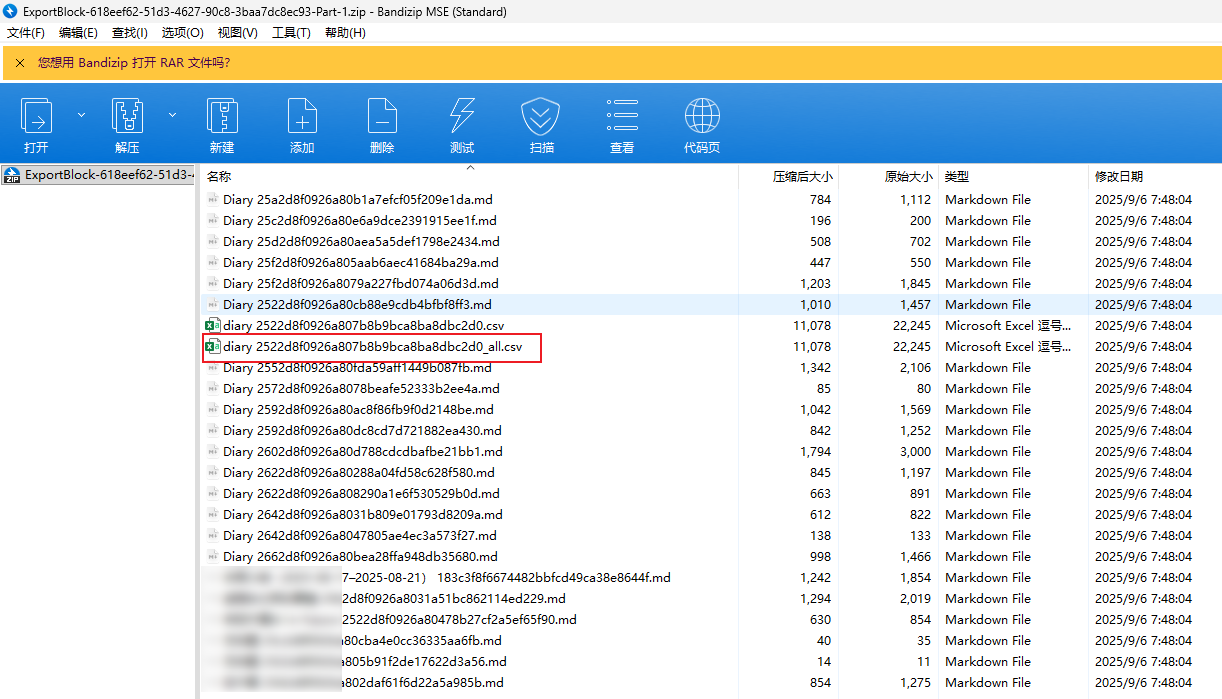Viewport: 1222px width, 699px height.
Task: Click Excel icon of the _all.csv file
Action: coord(212,346)
